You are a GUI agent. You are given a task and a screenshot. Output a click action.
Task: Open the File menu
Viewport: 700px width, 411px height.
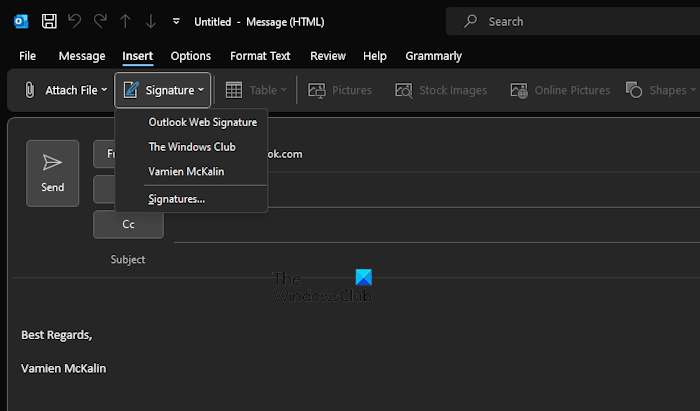point(27,56)
